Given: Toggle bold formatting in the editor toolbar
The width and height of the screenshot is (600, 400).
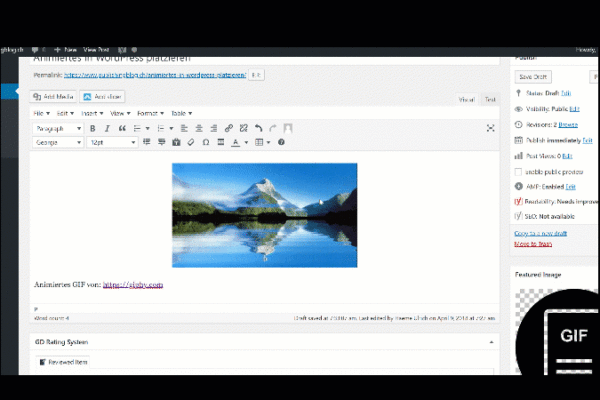Looking at the screenshot, I should 92,128.
